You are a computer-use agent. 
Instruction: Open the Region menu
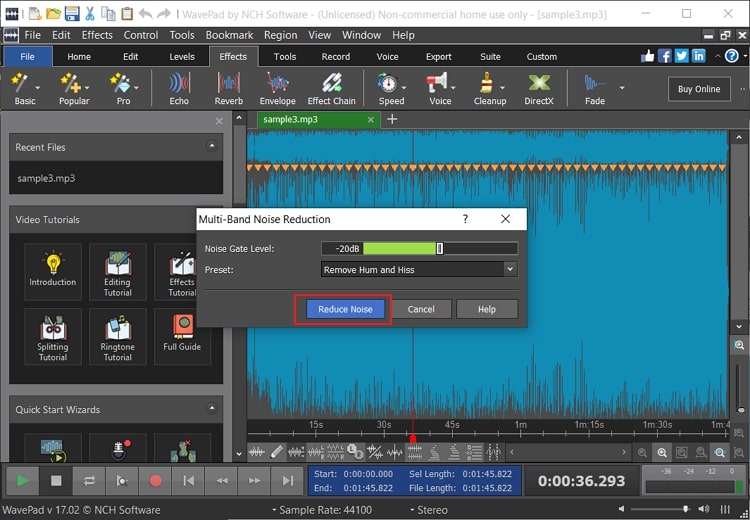click(x=280, y=35)
